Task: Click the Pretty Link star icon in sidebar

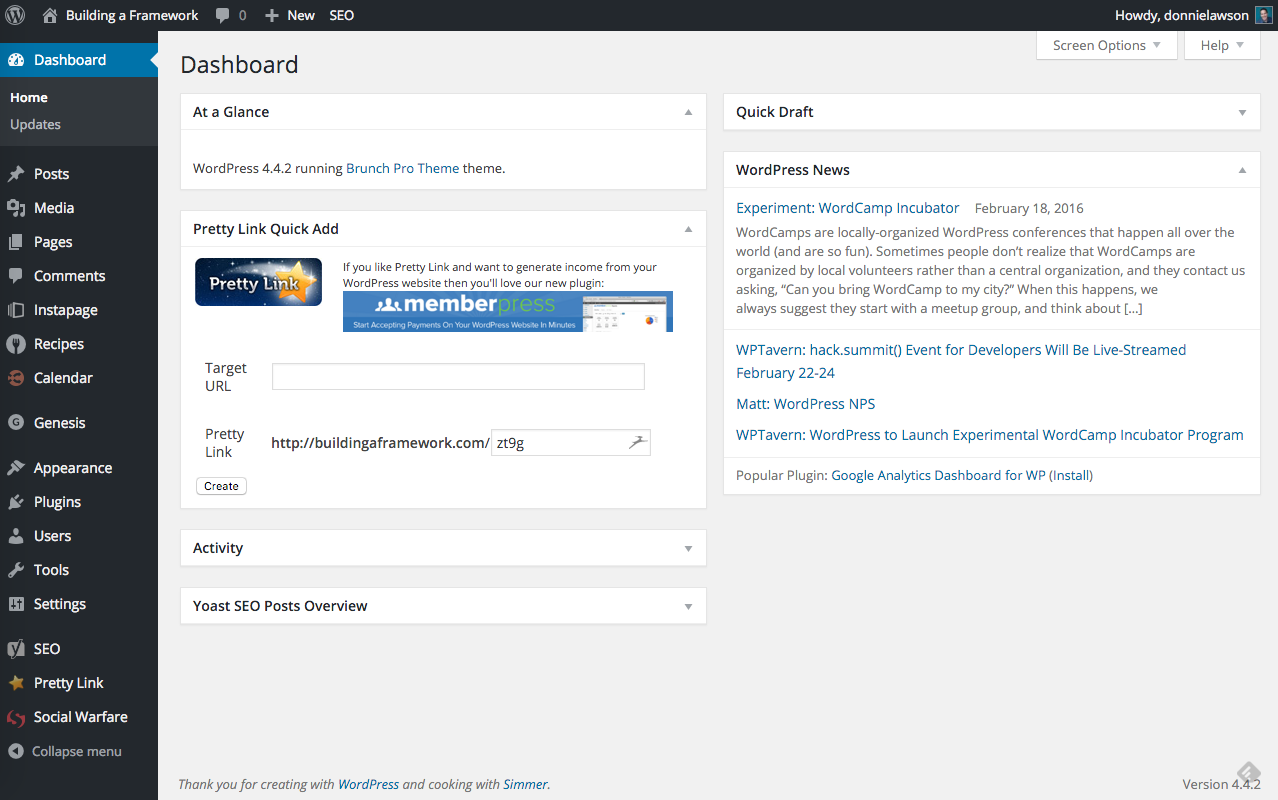Action: [16, 683]
